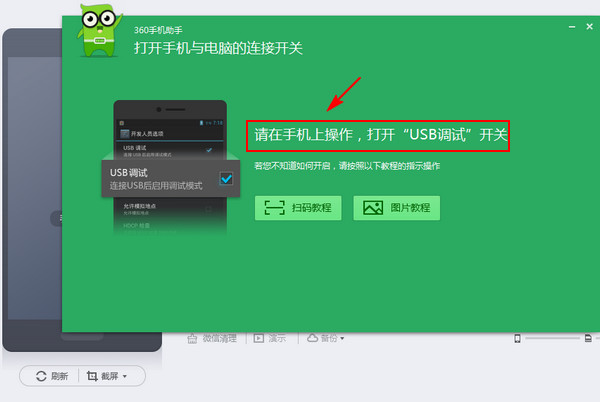Click the phone illustration with developer options
The image size is (600, 402).
point(170,167)
